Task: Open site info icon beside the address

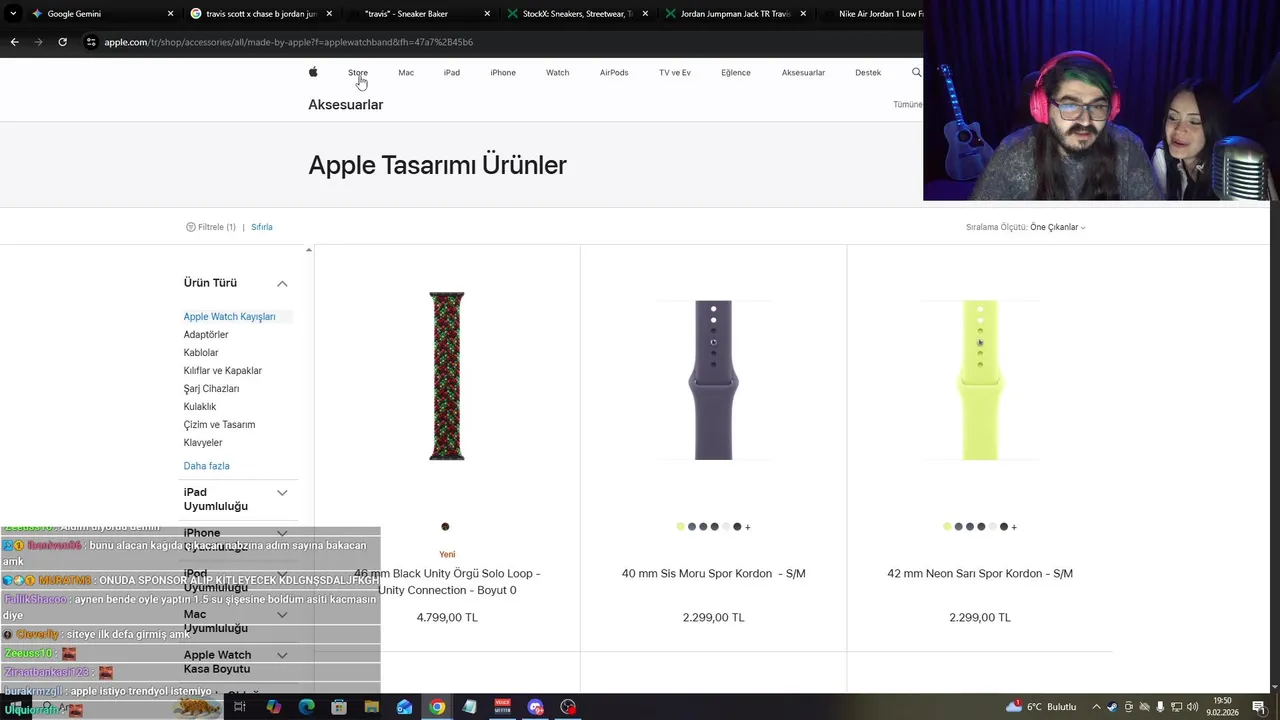Action: pos(91,42)
